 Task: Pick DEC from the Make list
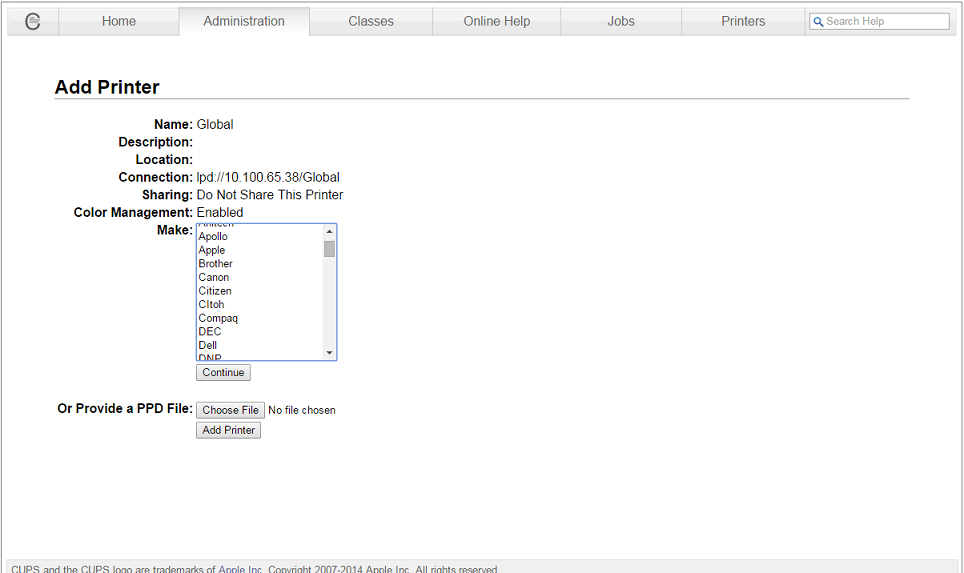click(260, 332)
